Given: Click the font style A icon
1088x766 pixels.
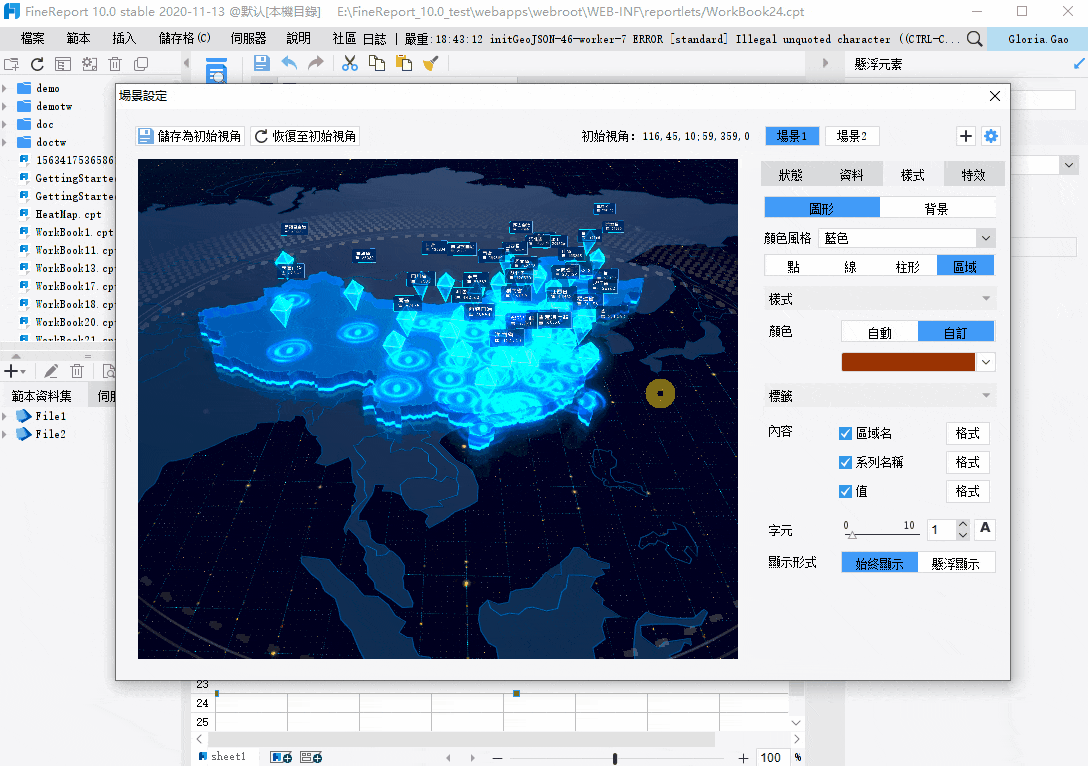Looking at the screenshot, I should (x=985, y=529).
